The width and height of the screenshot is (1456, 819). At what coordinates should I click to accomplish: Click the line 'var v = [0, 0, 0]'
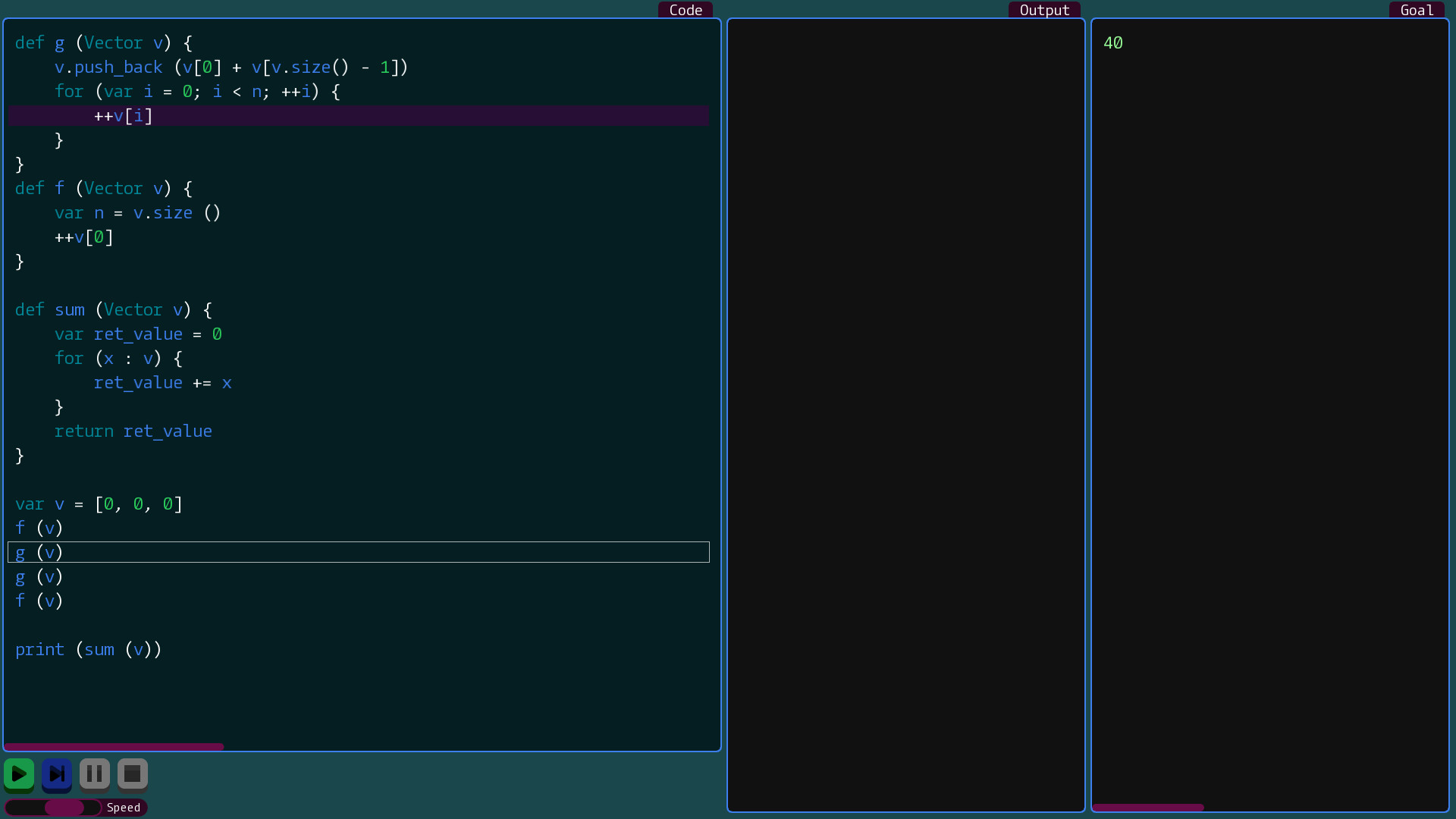99,504
